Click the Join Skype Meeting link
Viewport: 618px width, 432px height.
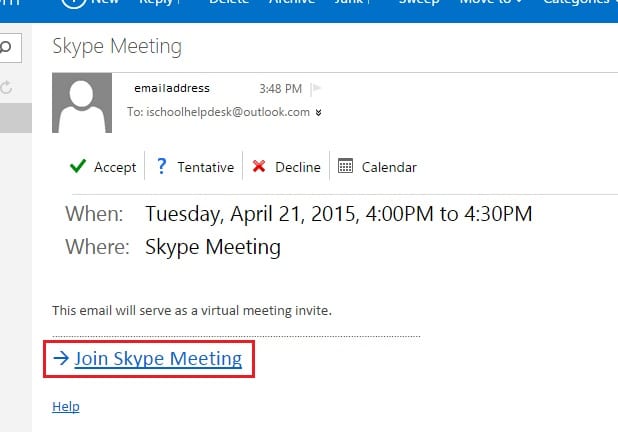(158, 359)
